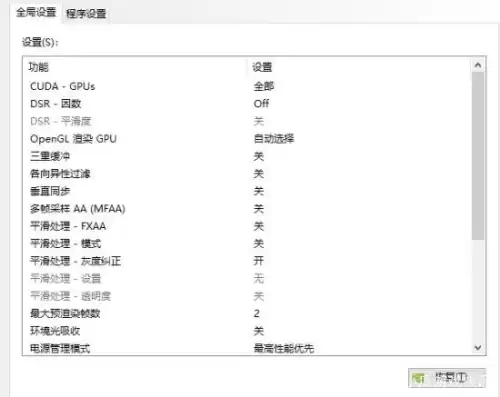Select the 平滑处理 - 灰度纠正 row
Viewport: 500px width, 397px height.
(247, 261)
